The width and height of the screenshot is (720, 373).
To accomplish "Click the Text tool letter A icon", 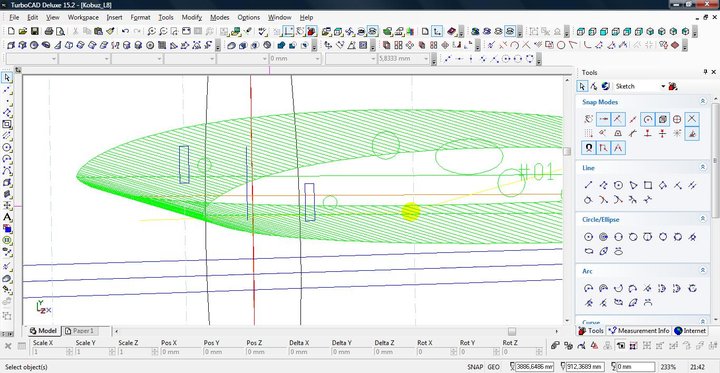I will [7, 217].
